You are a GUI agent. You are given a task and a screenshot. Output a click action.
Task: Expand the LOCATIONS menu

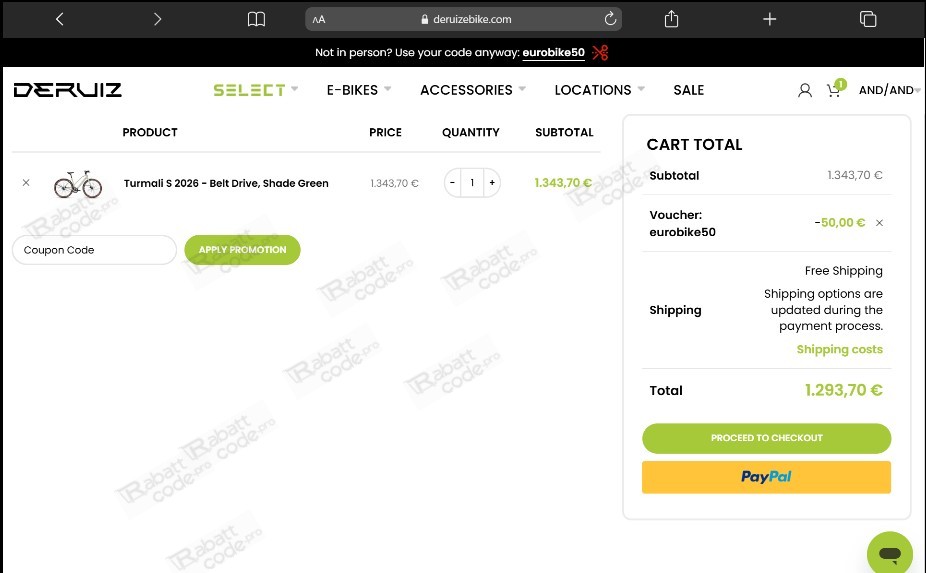coord(599,90)
